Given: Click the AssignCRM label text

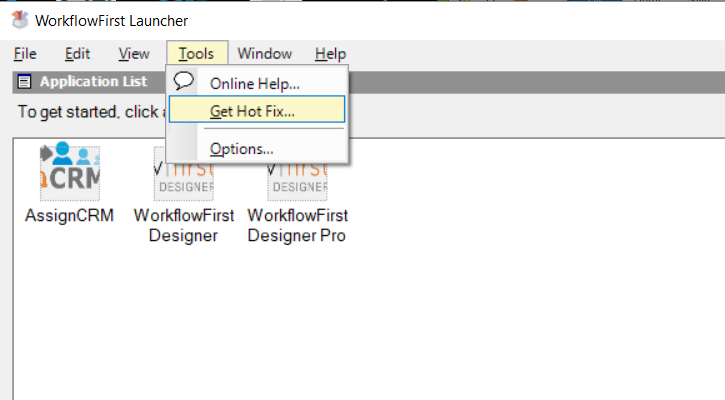Looking at the screenshot, I should 69,215.
